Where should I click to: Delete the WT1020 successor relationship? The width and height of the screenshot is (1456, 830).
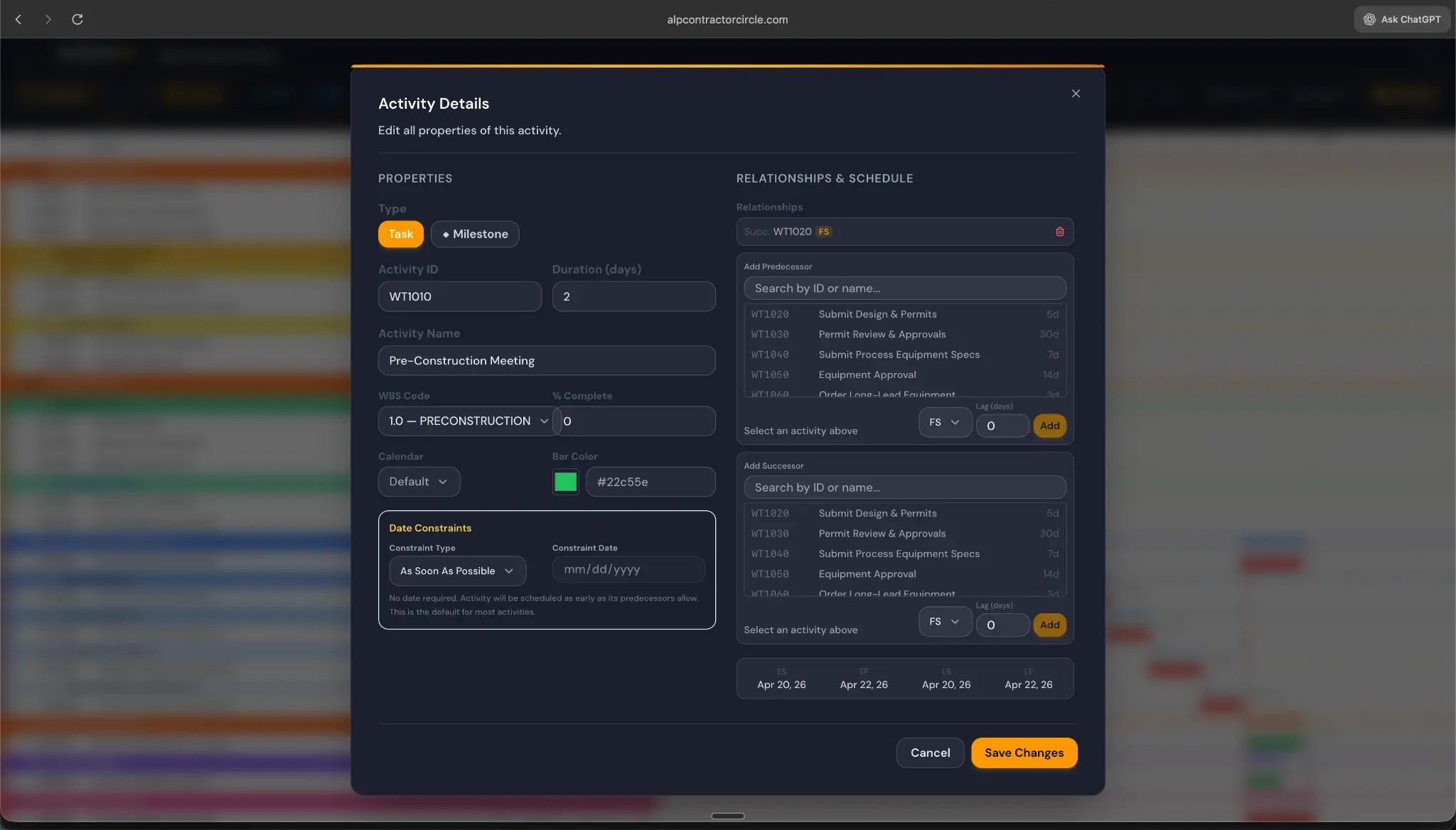(1059, 232)
